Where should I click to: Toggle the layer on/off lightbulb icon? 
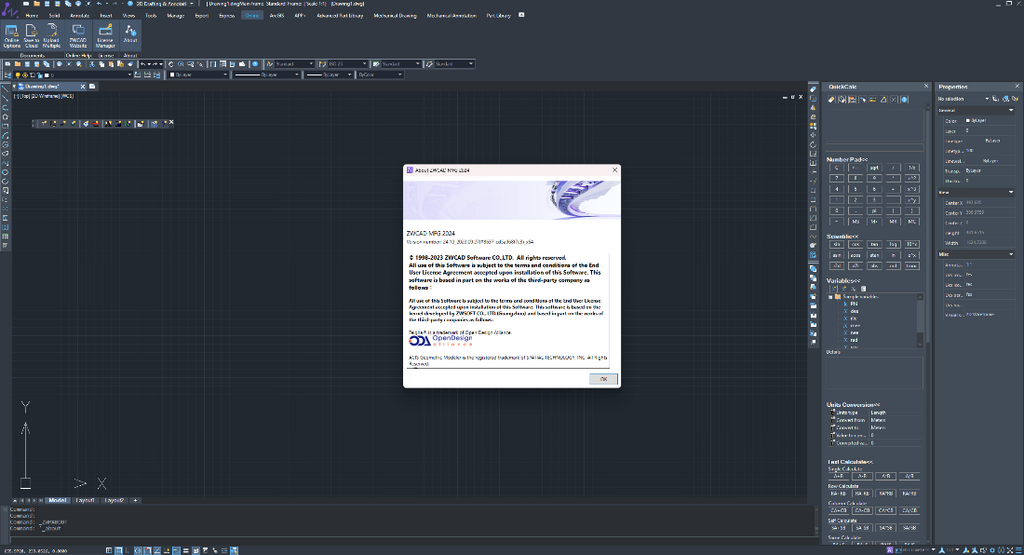point(18,75)
